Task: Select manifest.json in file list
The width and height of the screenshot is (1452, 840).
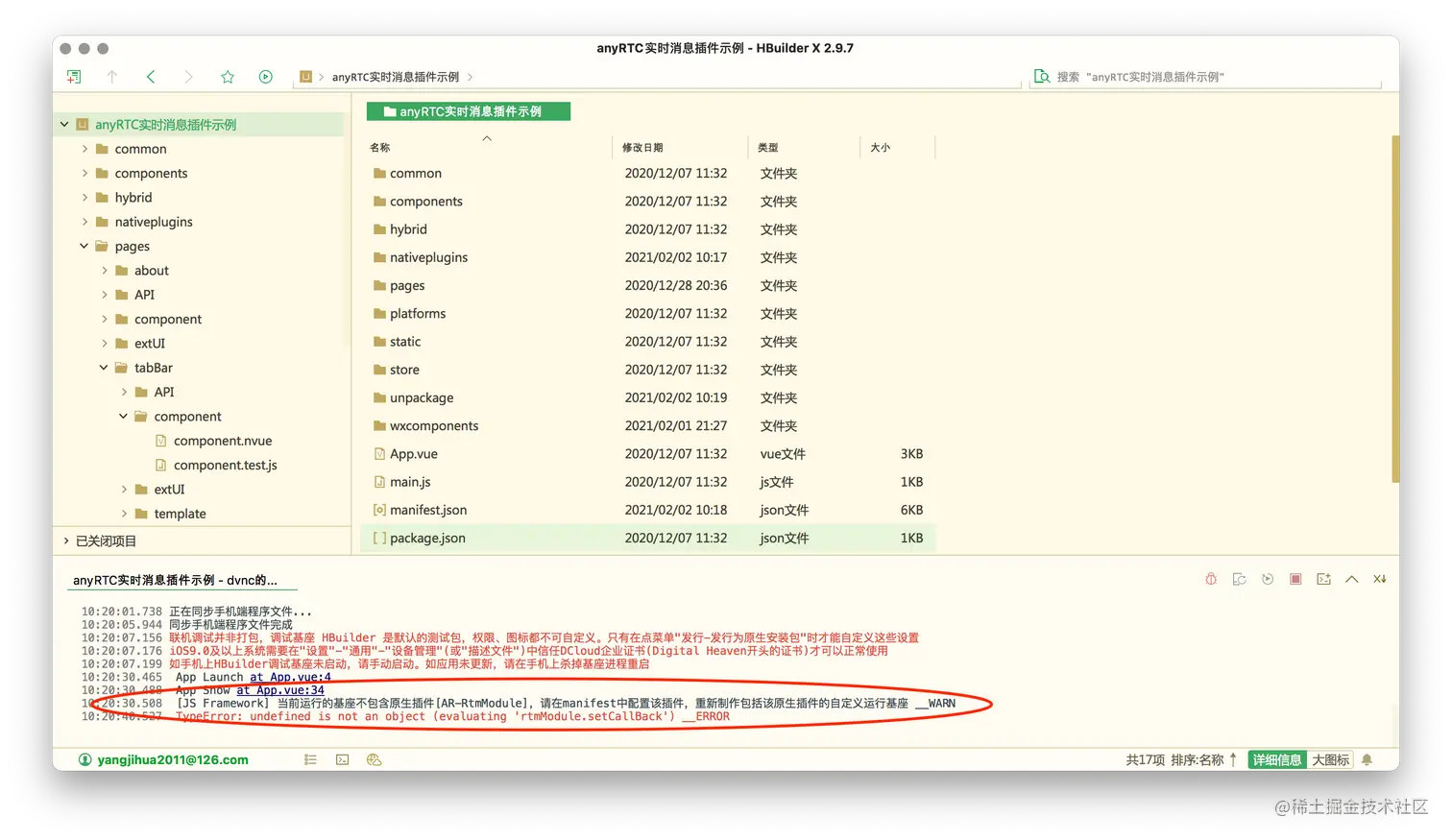Action: pos(648,510)
